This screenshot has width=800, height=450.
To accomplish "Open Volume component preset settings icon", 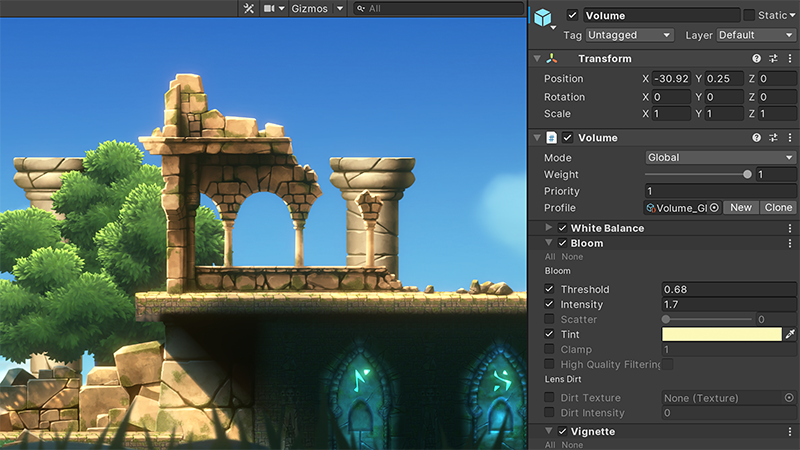I will [x=773, y=138].
